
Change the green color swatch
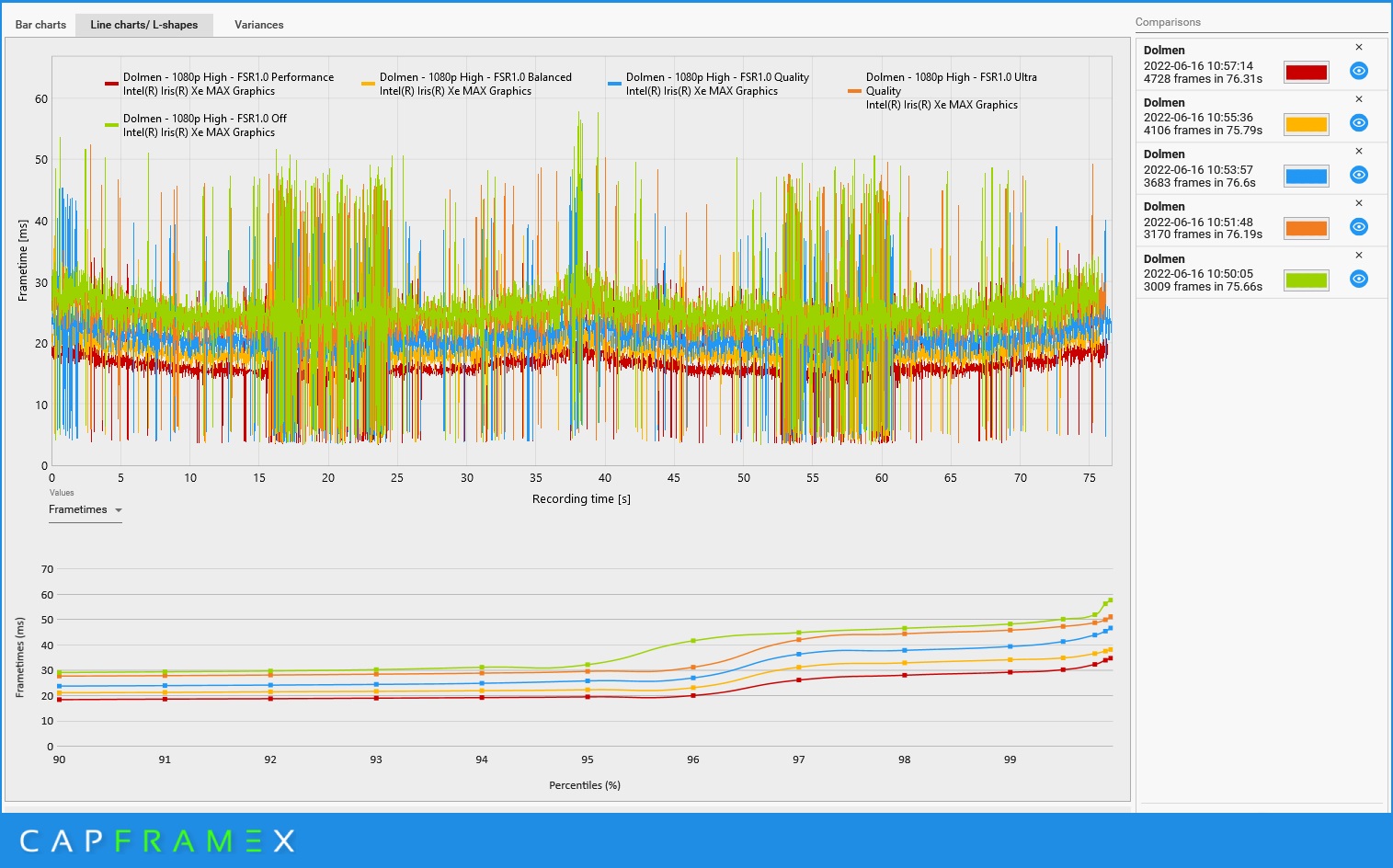1306,280
